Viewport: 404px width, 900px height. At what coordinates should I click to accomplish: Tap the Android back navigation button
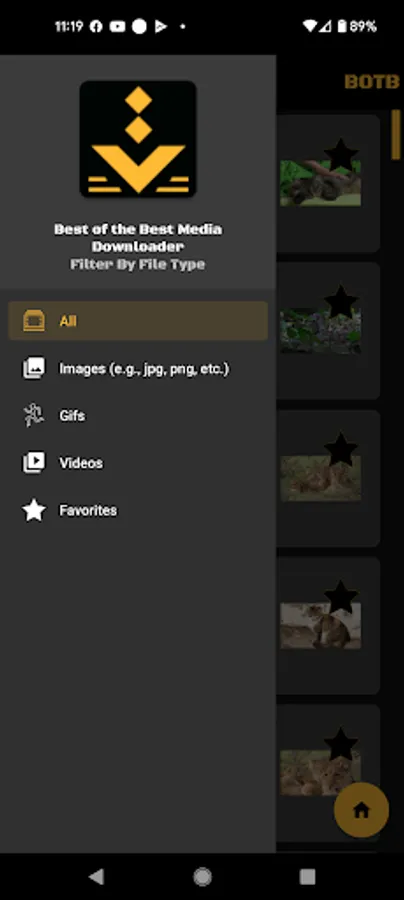[x=96, y=876]
